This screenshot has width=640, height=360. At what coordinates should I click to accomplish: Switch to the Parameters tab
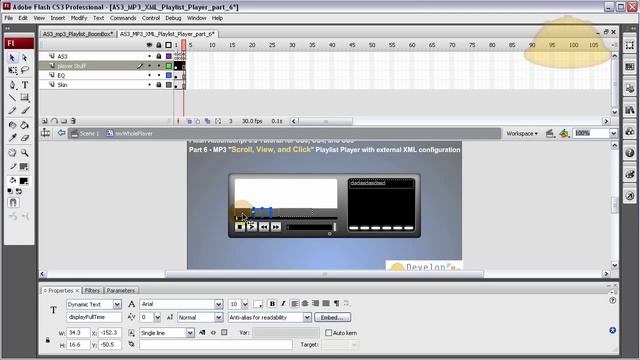point(121,291)
